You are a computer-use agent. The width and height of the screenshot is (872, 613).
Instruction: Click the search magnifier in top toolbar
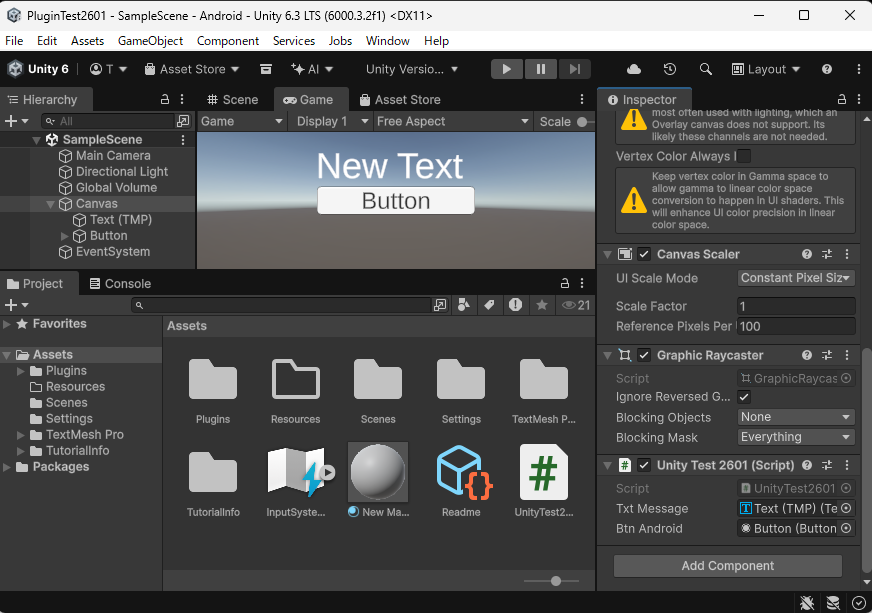tap(706, 69)
